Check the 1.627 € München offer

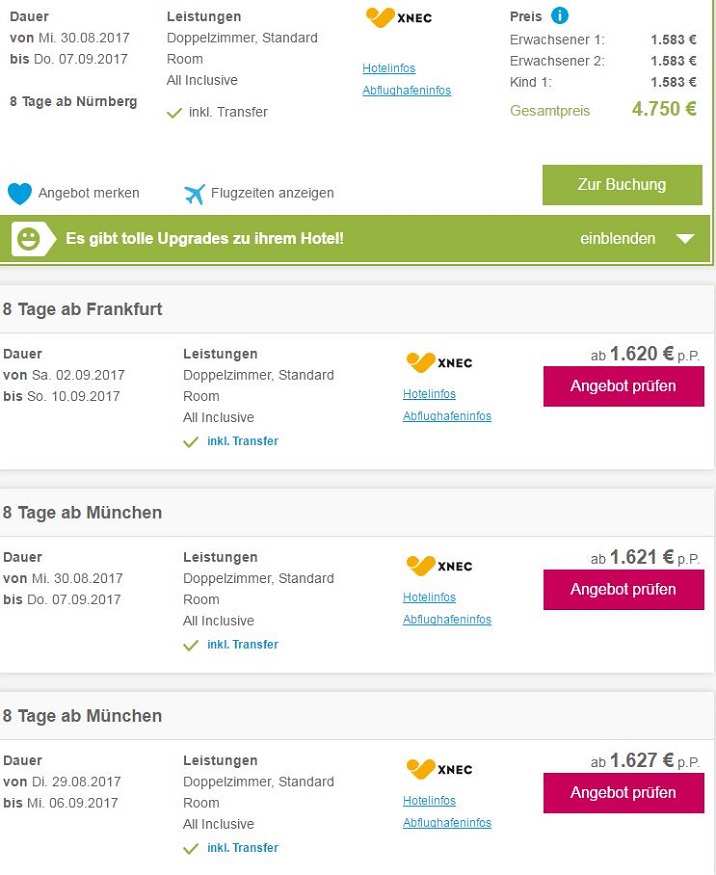(x=623, y=793)
